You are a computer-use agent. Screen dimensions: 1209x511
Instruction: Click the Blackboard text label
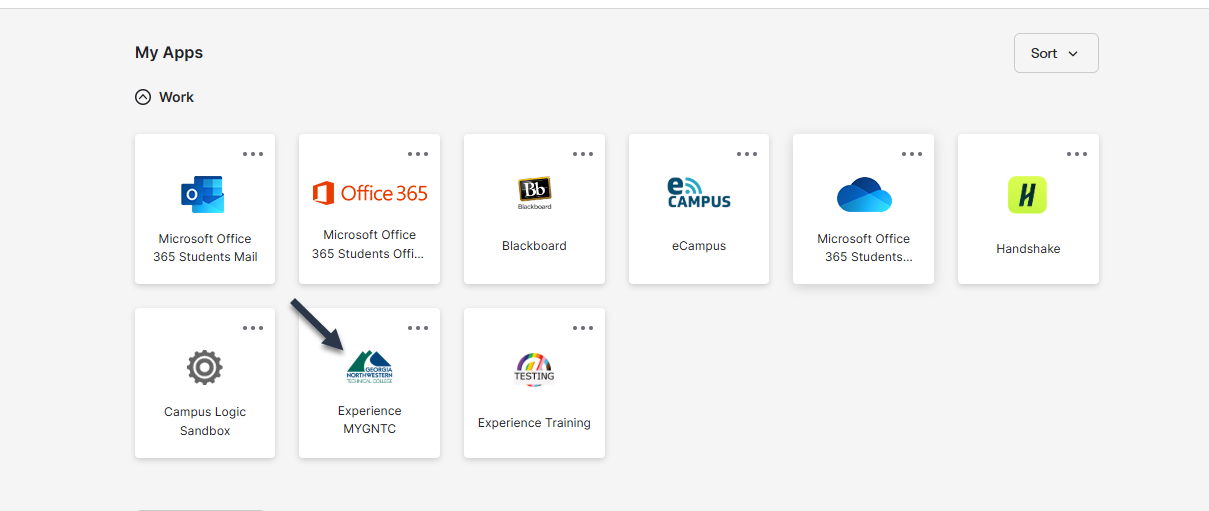tap(534, 245)
